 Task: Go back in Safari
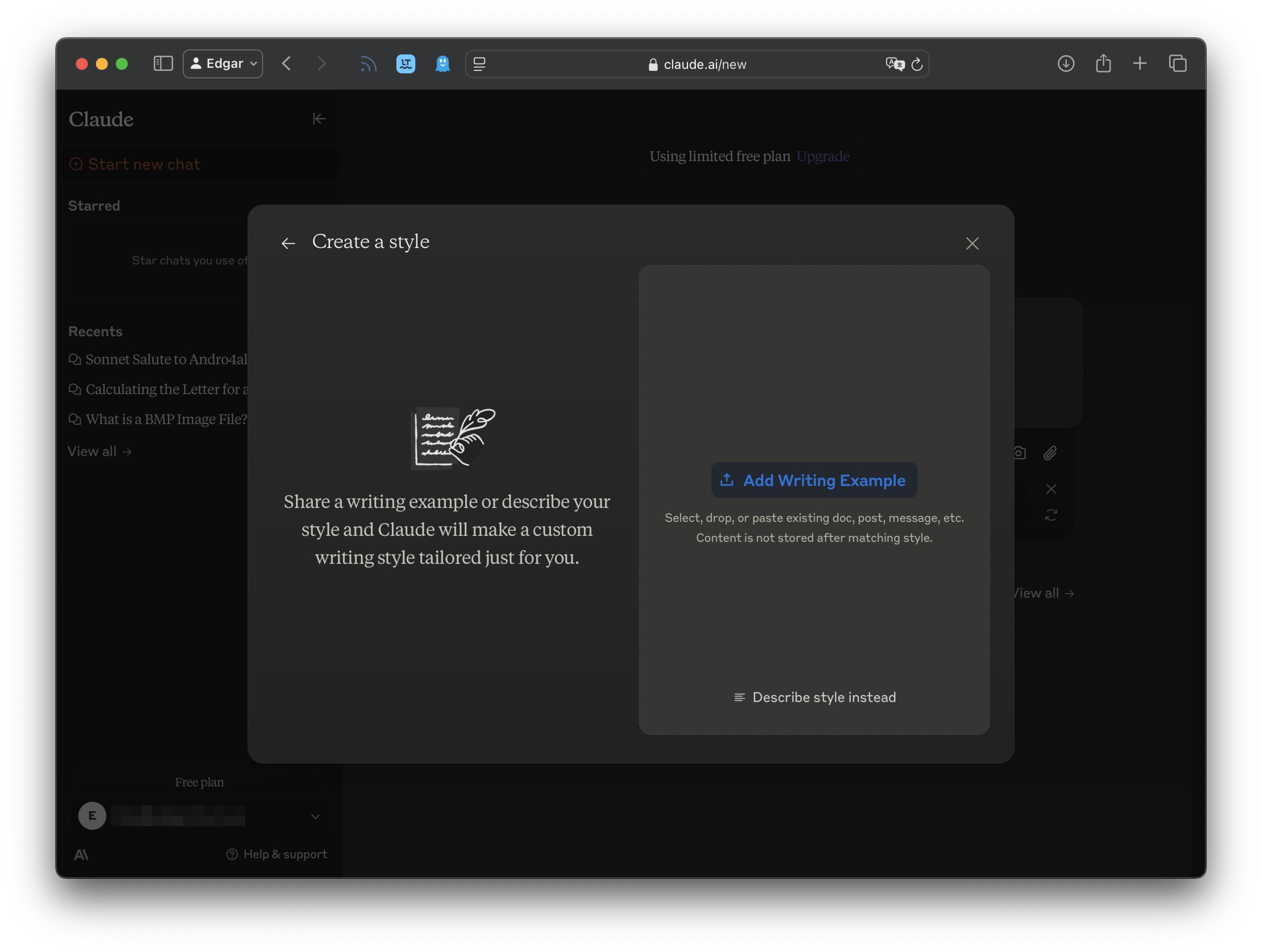click(x=286, y=63)
